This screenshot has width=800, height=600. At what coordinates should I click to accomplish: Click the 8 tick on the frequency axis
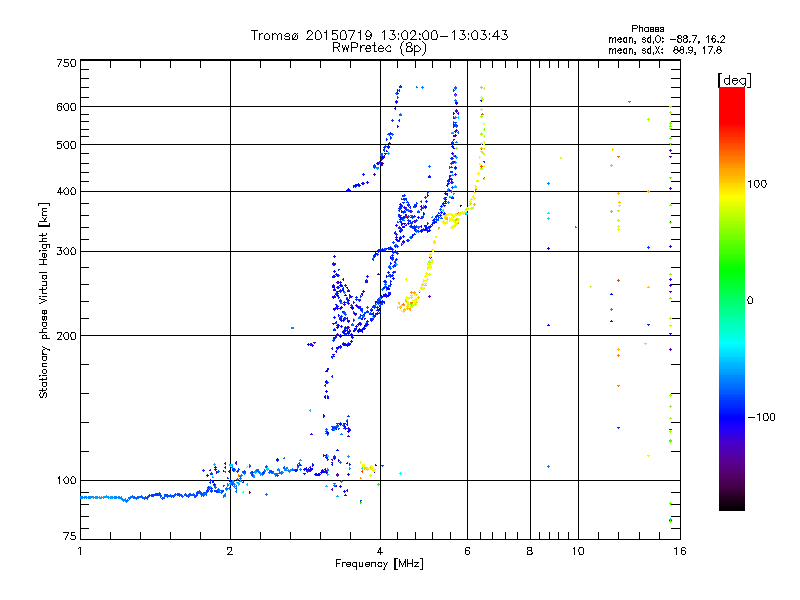click(x=530, y=551)
